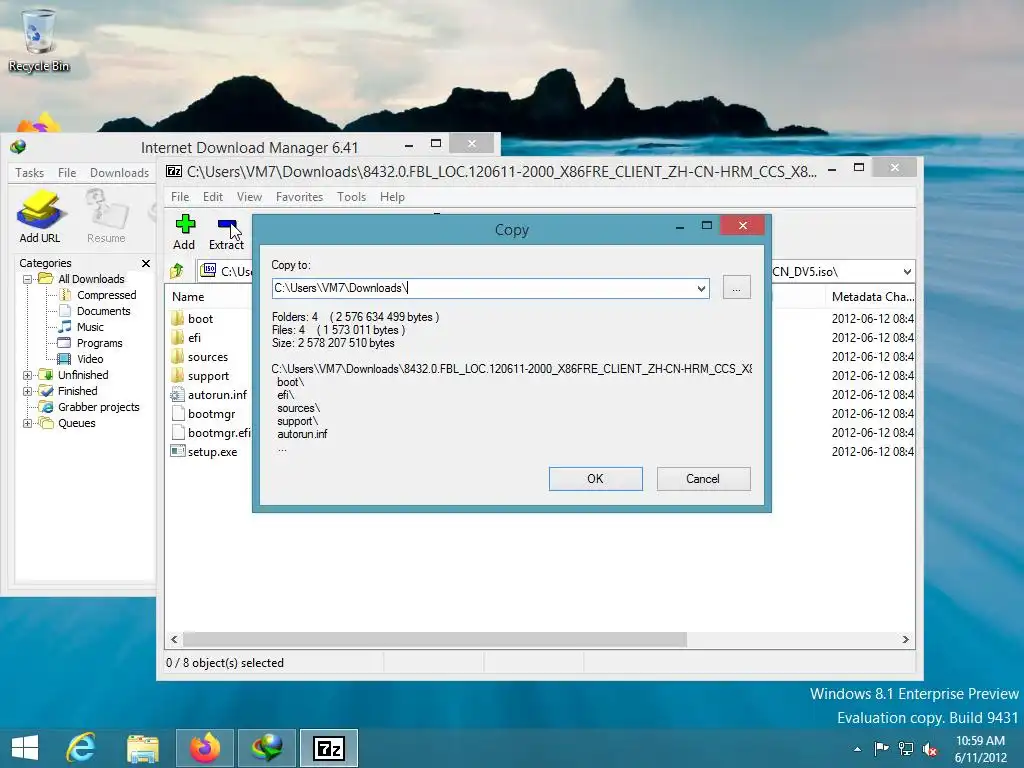Select setup.exe in 7-Zip file list

(x=212, y=451)
